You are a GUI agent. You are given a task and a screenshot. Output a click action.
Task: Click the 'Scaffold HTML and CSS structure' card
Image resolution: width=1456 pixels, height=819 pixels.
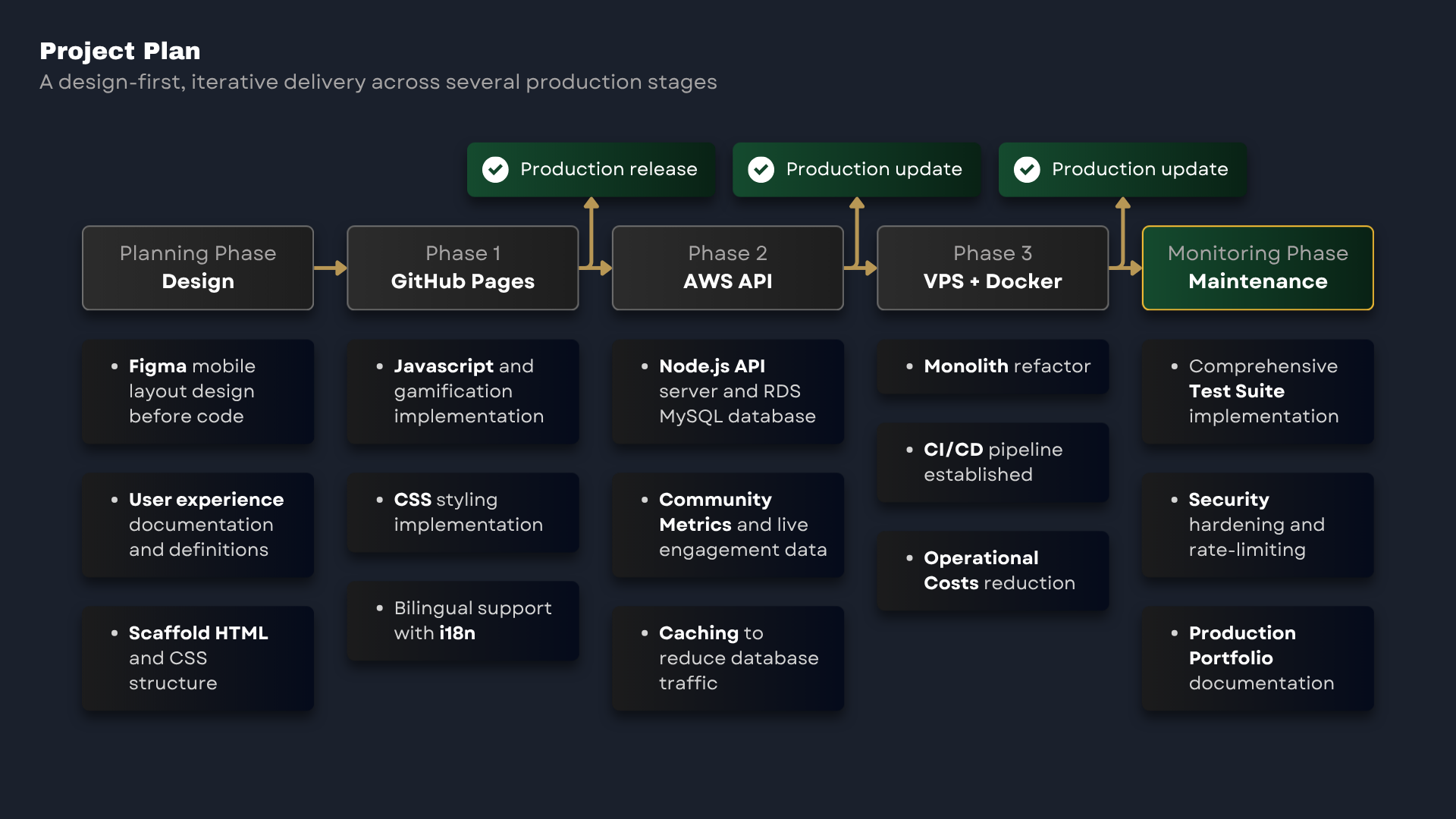(x=198, y=658)
